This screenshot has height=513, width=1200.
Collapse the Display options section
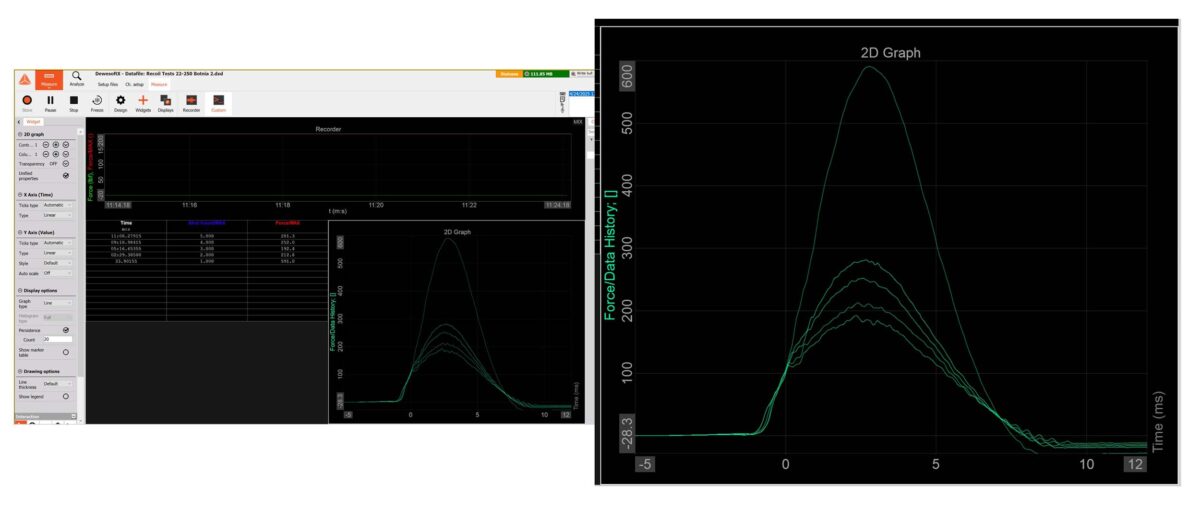pyautogui.click(x=19, y=292)
